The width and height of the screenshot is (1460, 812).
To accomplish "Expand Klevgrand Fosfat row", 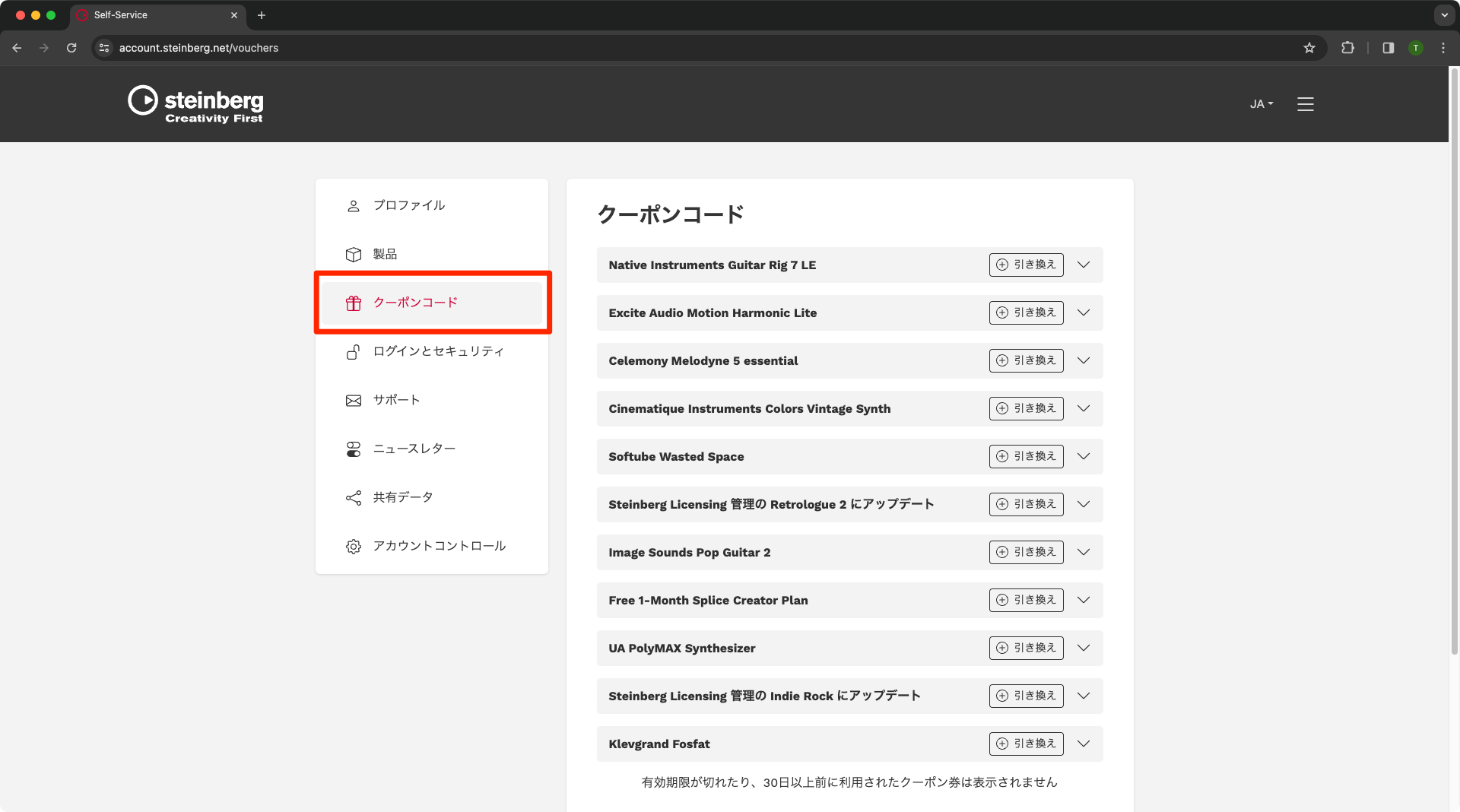I will [x=1084, y=744].
